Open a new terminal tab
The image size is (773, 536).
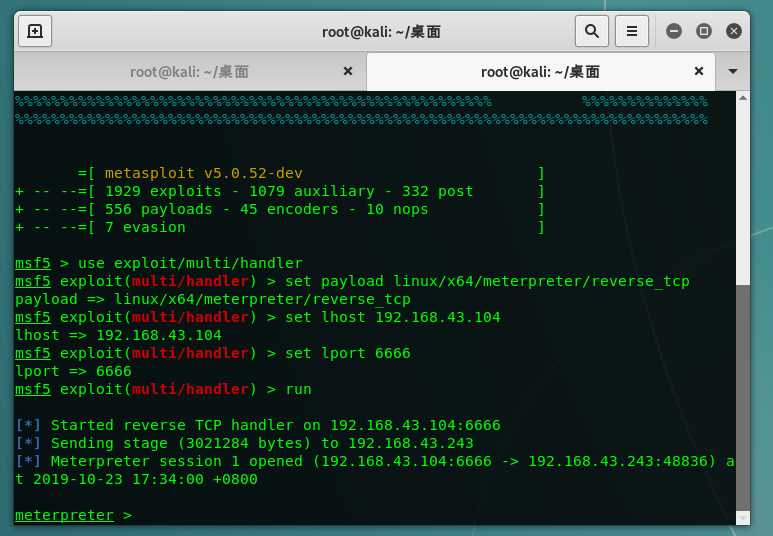tap(35, 32)
